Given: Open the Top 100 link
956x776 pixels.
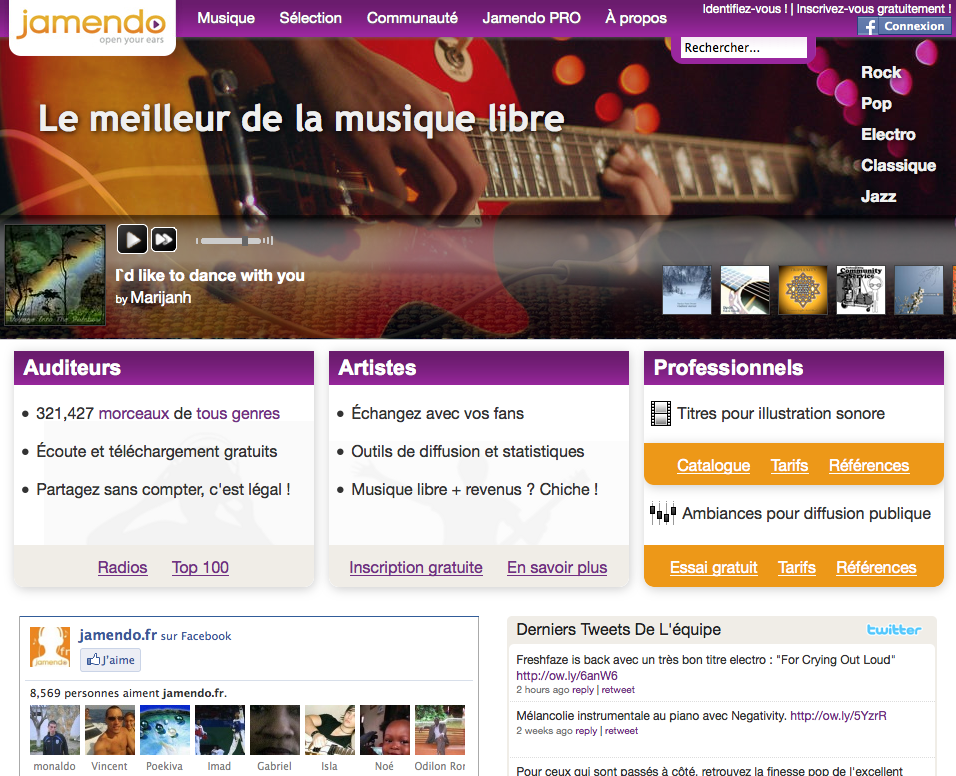Looking at the screenshot, I should (x=200, y=567).
